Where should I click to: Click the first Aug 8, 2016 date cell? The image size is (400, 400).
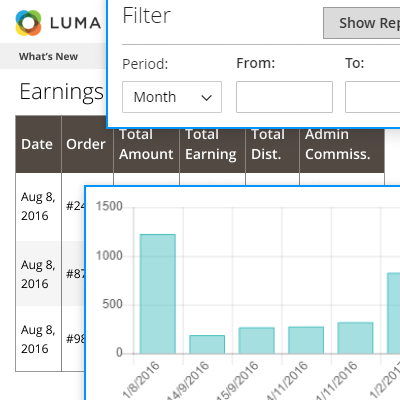pos(38,206)
